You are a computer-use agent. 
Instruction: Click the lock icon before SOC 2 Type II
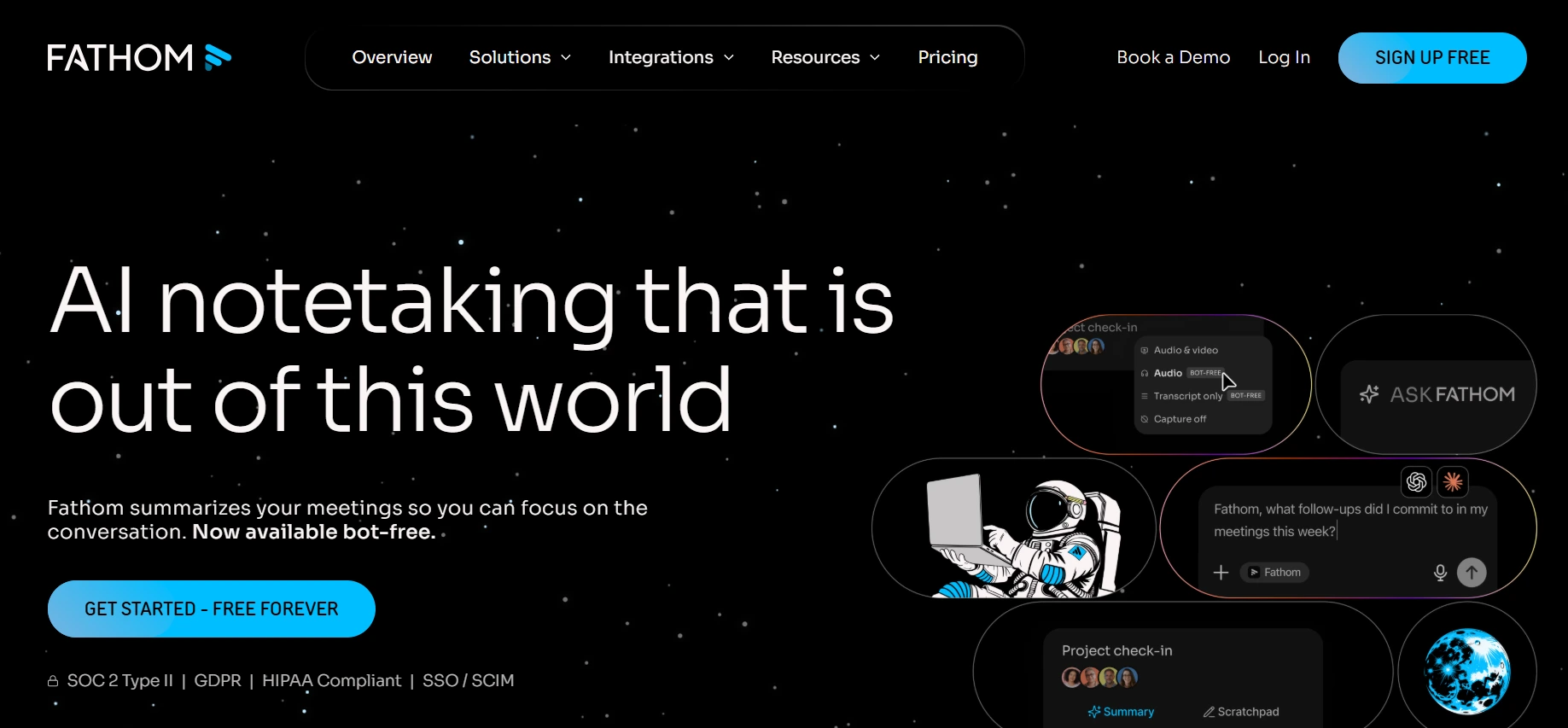tap(53, 681)
